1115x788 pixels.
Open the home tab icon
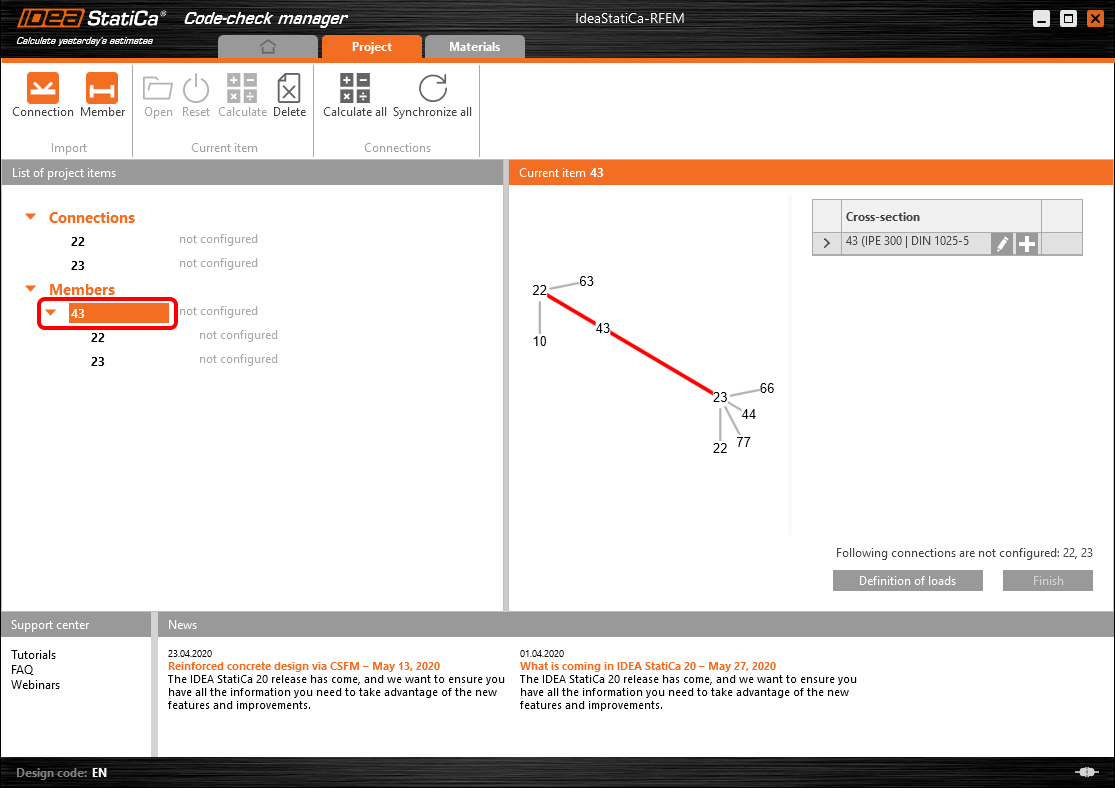pos(267,47)
